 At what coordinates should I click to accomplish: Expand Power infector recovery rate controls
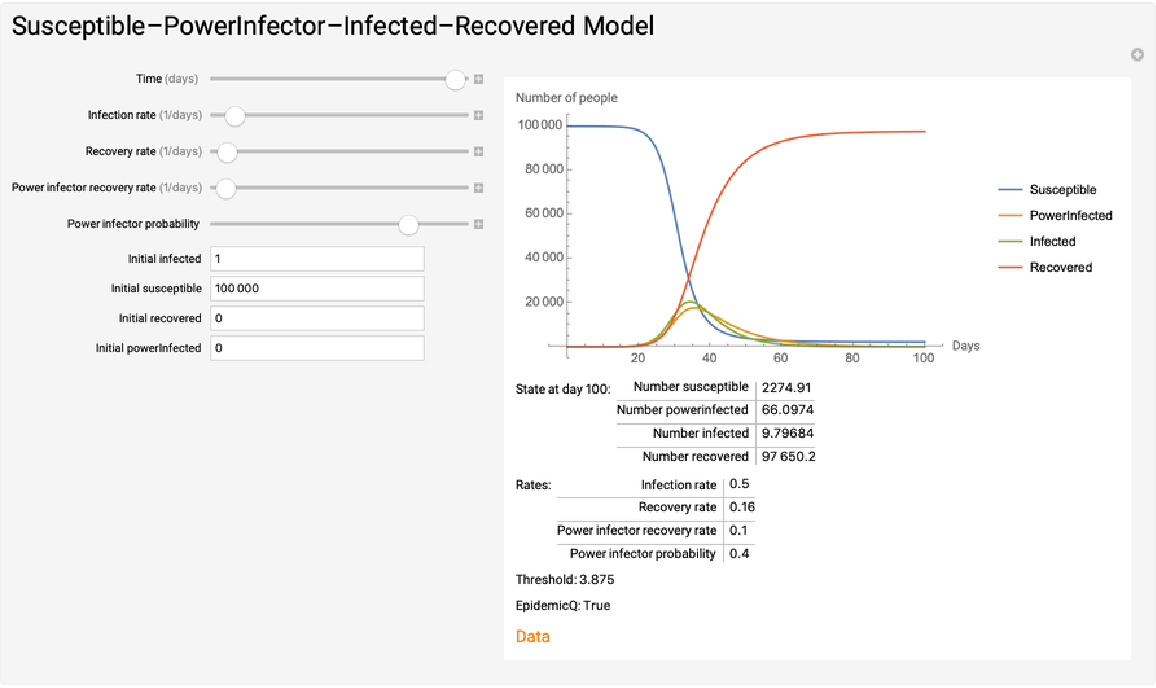point(479,188)
